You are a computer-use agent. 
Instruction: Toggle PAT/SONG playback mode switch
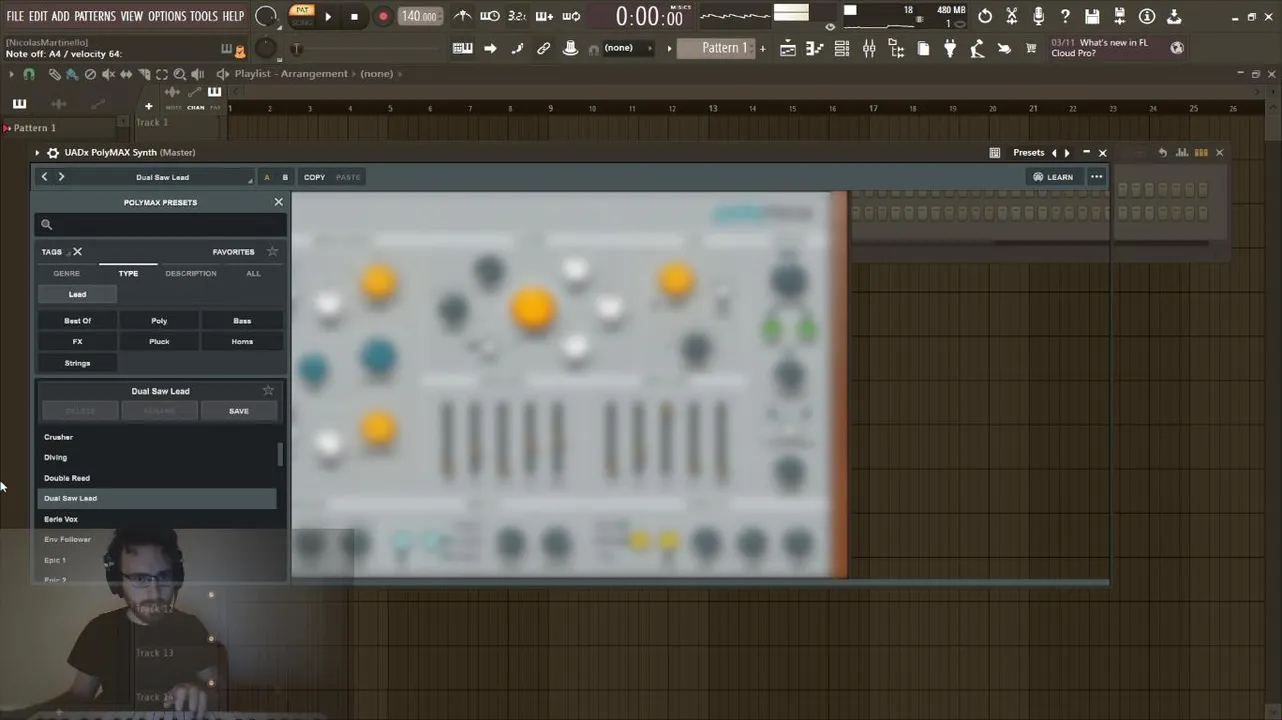[x=301, y=16]
